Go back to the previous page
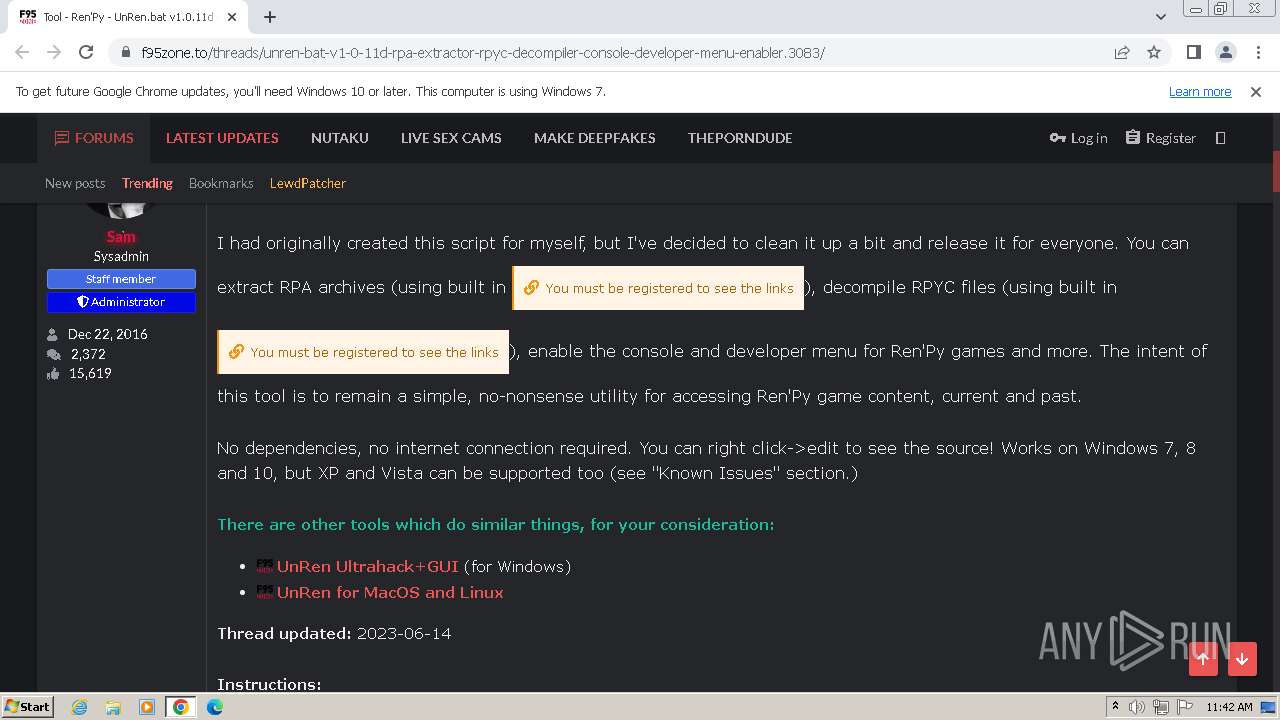This screenshot has height=720, width=1280. pyautogui.click(x=22, y=53)
